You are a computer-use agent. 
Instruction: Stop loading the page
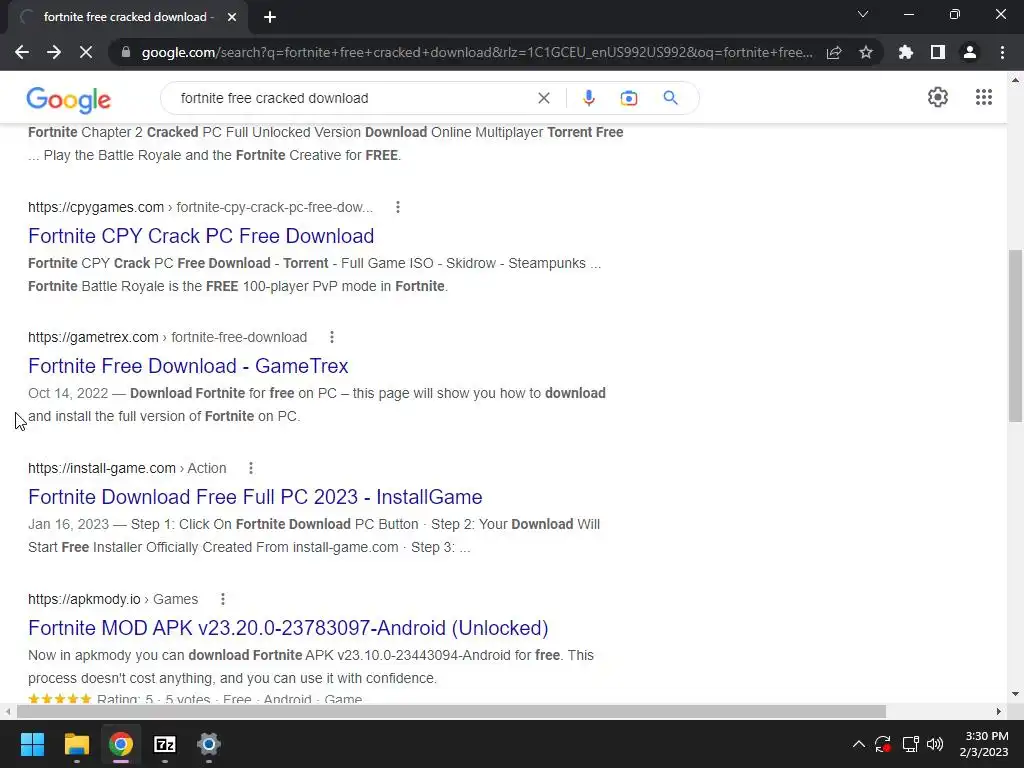tap(86, 52)
